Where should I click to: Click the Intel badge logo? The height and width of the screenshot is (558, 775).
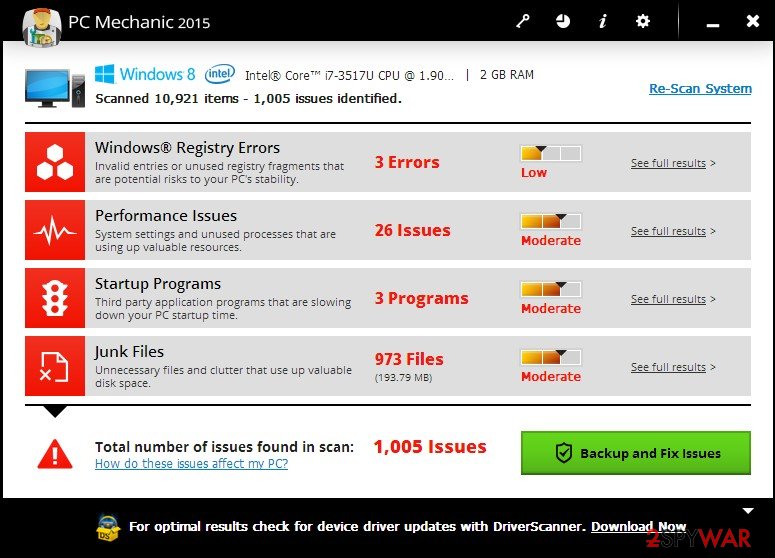pyautogui.click(x=220, y=74)
